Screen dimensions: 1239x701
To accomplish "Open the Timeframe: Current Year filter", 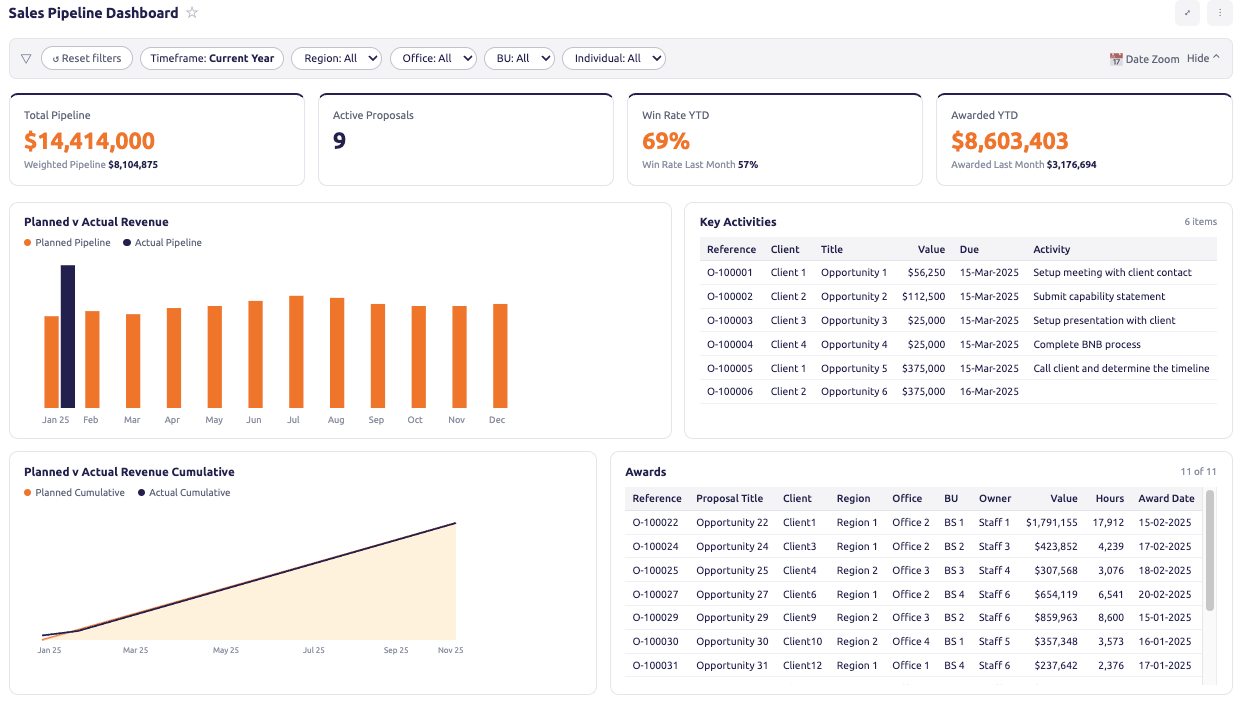I will 212,58.
